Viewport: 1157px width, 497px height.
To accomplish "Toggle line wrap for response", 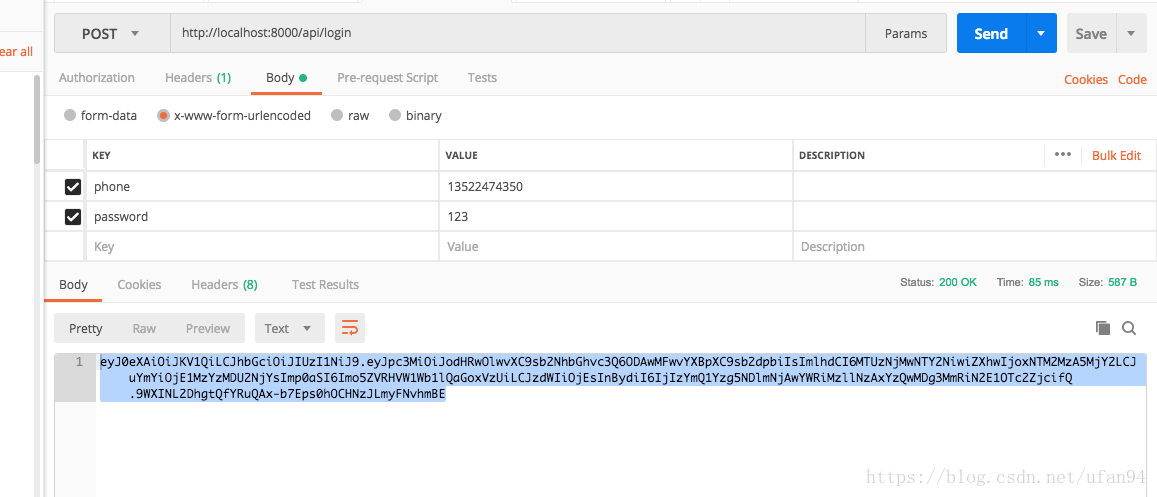I will pyautogui.click(x=350, y=328).
